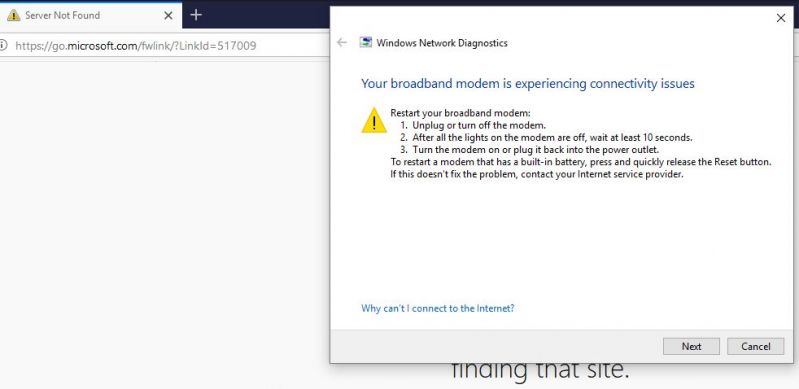Show site information icon in address bar

point(3,45)
